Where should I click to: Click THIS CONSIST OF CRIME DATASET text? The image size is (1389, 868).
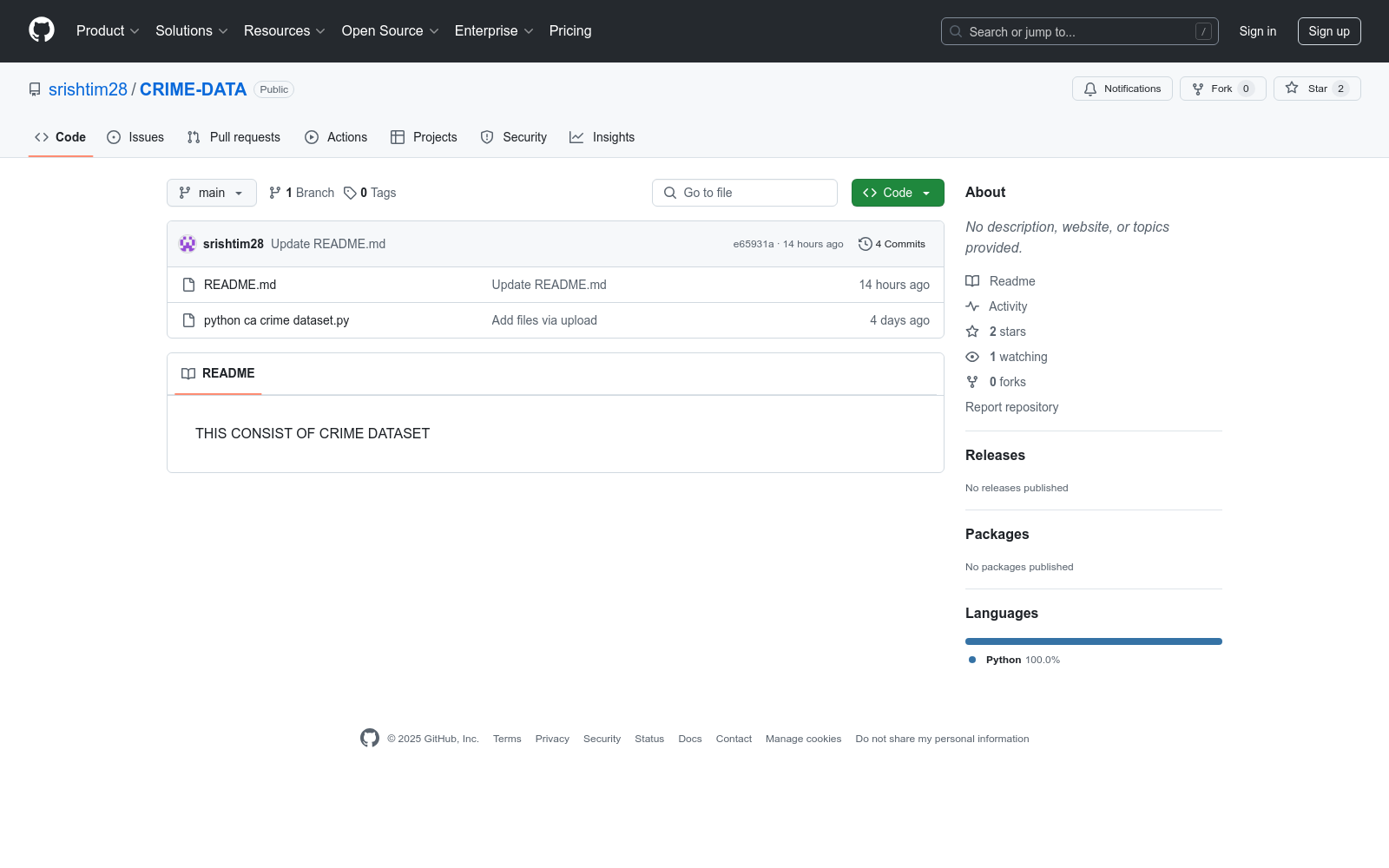tap(313, 433)
